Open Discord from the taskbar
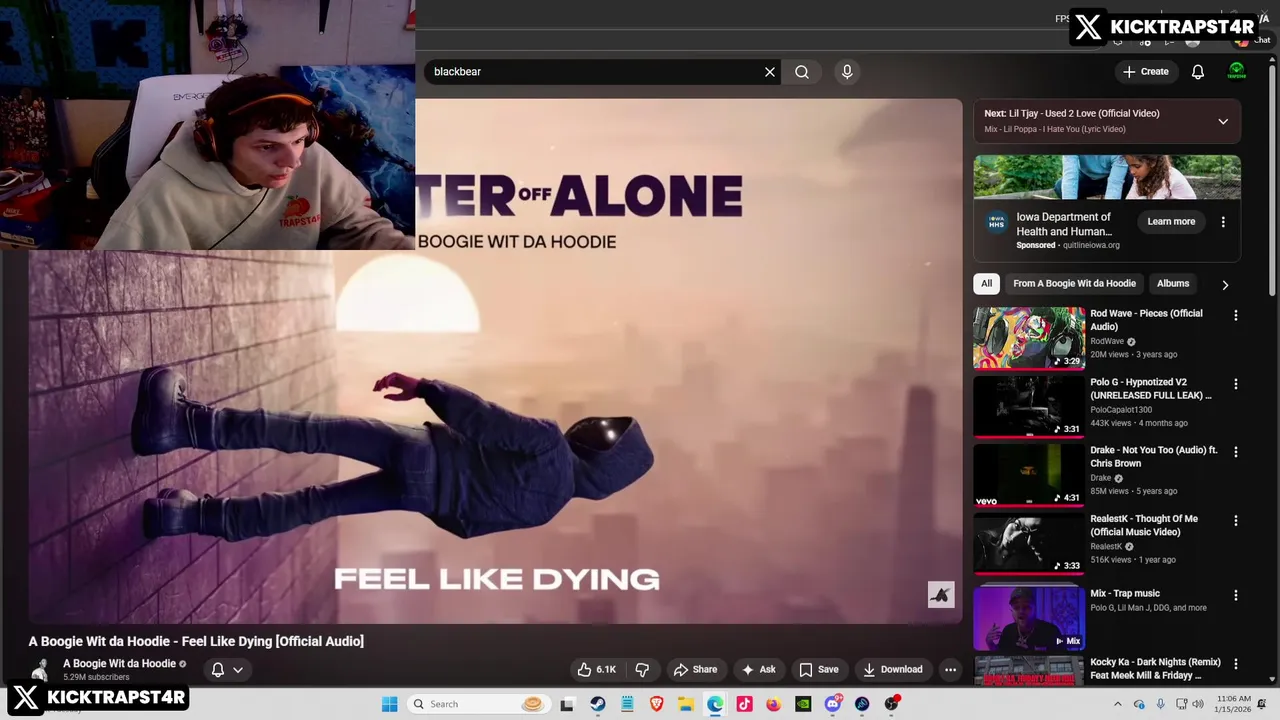The image size is (1280, 720). point(833,704)
